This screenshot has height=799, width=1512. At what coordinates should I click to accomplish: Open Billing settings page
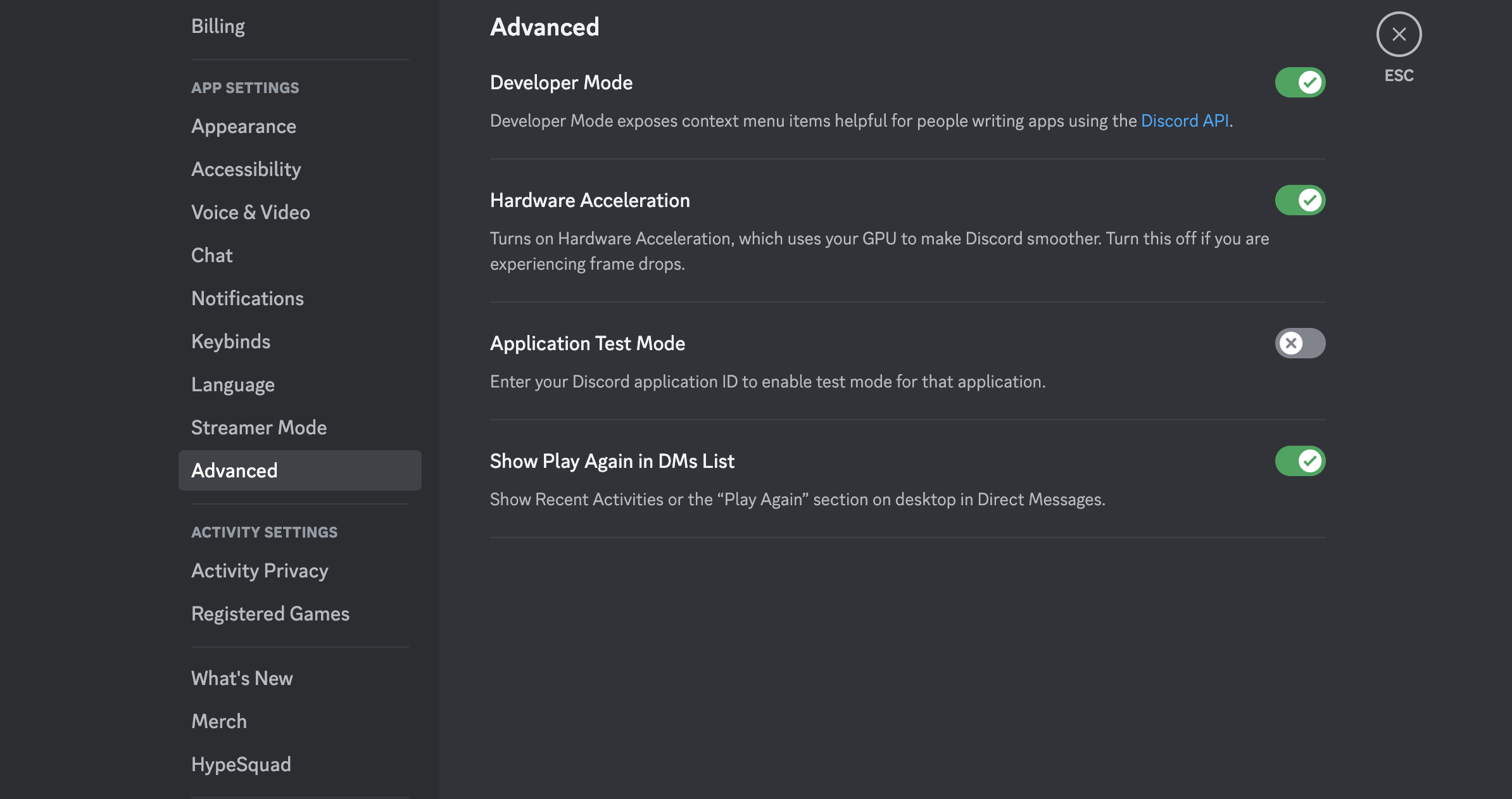[218, 26]
